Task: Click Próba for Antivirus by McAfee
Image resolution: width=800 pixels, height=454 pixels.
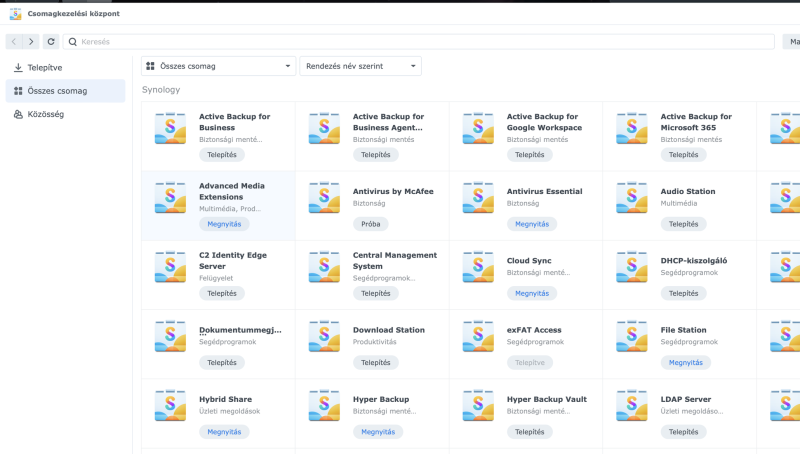Action: (x=371, y=224)
